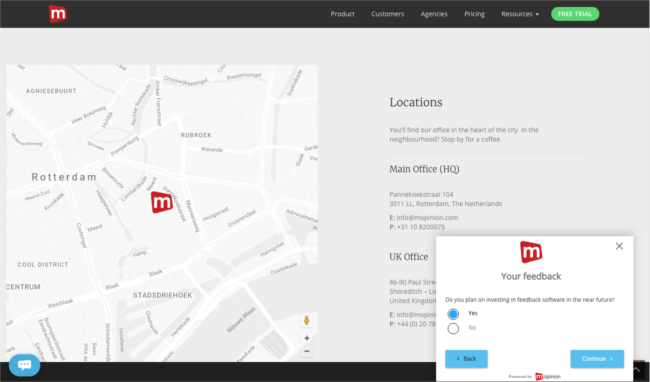Click the UK Office heading

[409, 257]
